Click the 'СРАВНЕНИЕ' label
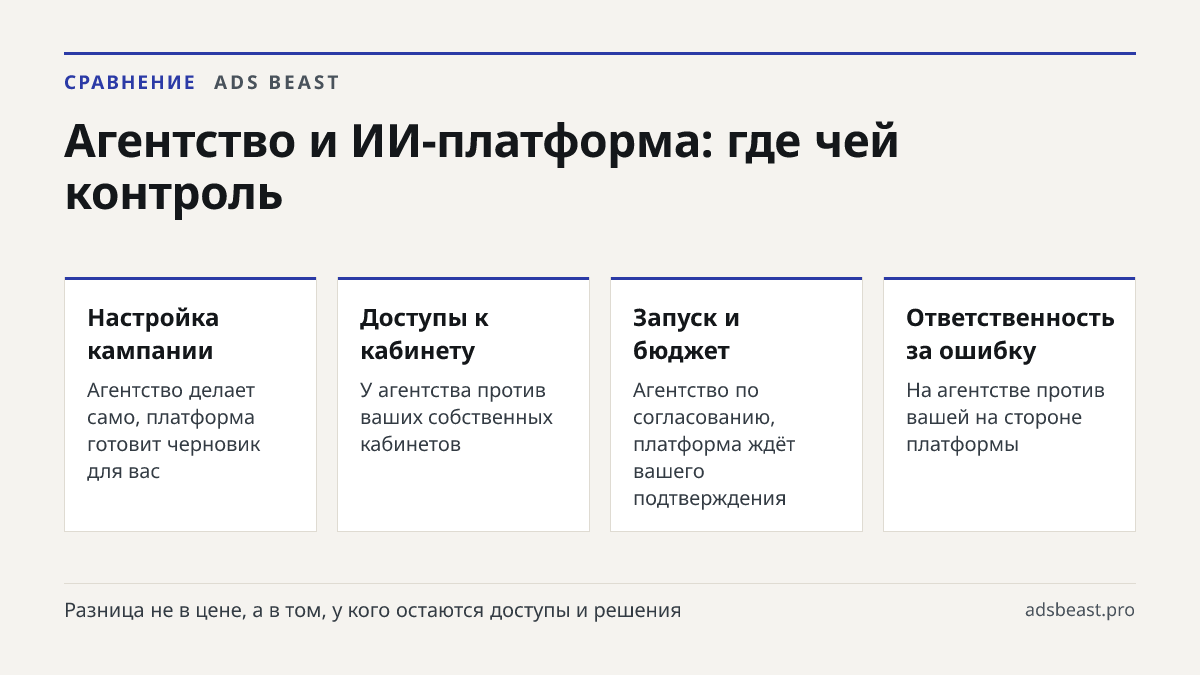1200x675 pixels. [130, 83]
